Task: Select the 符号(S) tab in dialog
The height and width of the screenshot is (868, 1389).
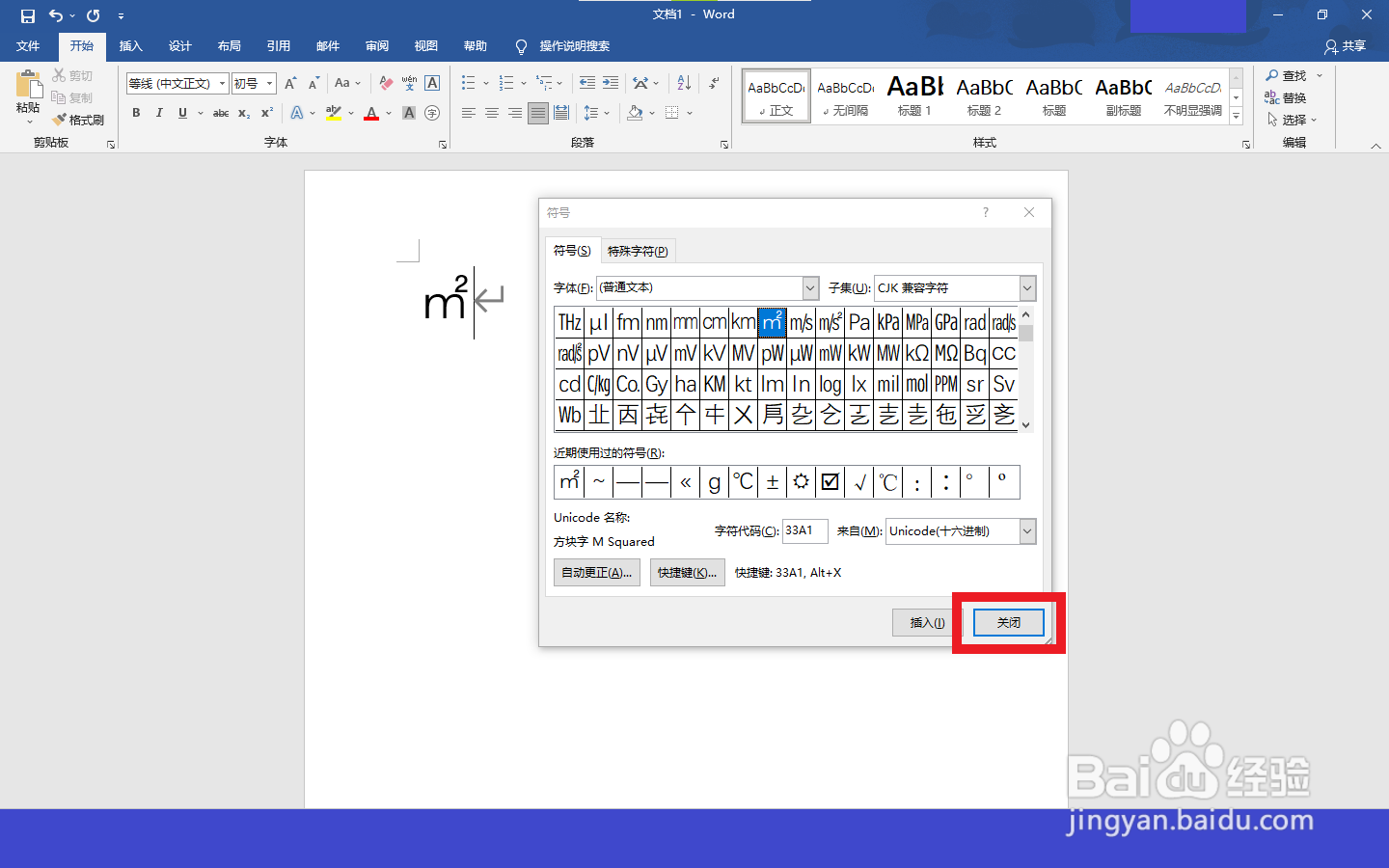Action: point(572,250)
